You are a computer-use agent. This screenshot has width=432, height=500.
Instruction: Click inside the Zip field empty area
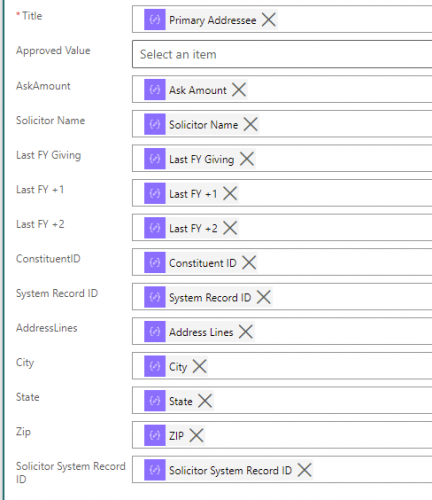pyautogui.click(x=318, y=435)
